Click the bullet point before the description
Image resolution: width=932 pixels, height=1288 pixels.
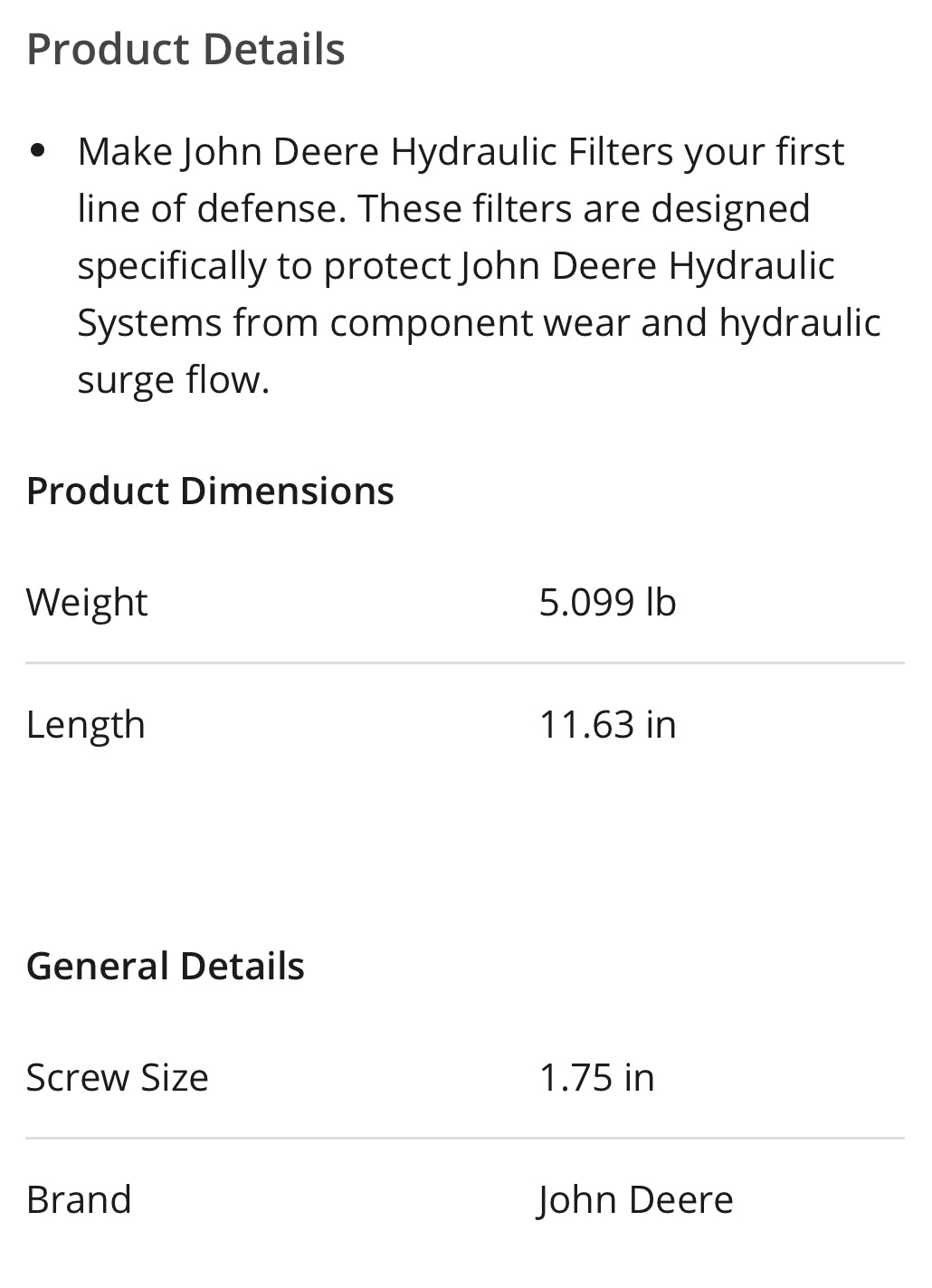[x=37, y=150]
